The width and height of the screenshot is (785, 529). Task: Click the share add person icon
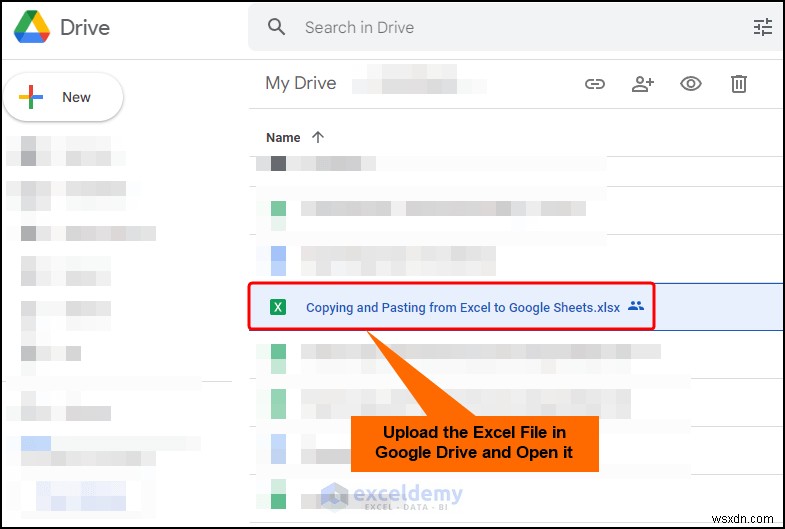(643, 84)
